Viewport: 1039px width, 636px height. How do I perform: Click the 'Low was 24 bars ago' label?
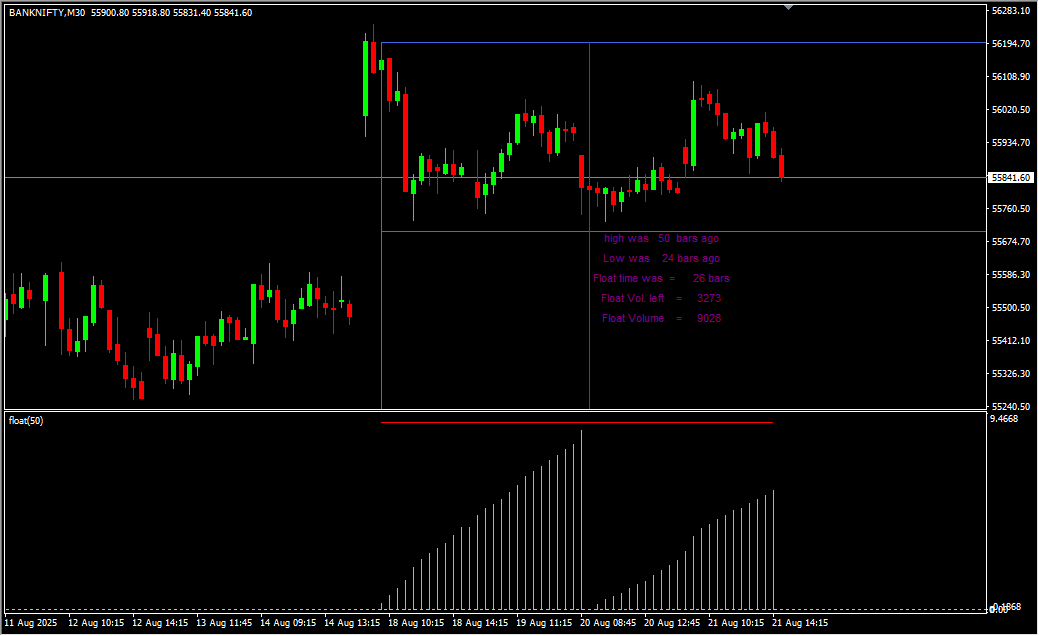(x=661, y=259)
